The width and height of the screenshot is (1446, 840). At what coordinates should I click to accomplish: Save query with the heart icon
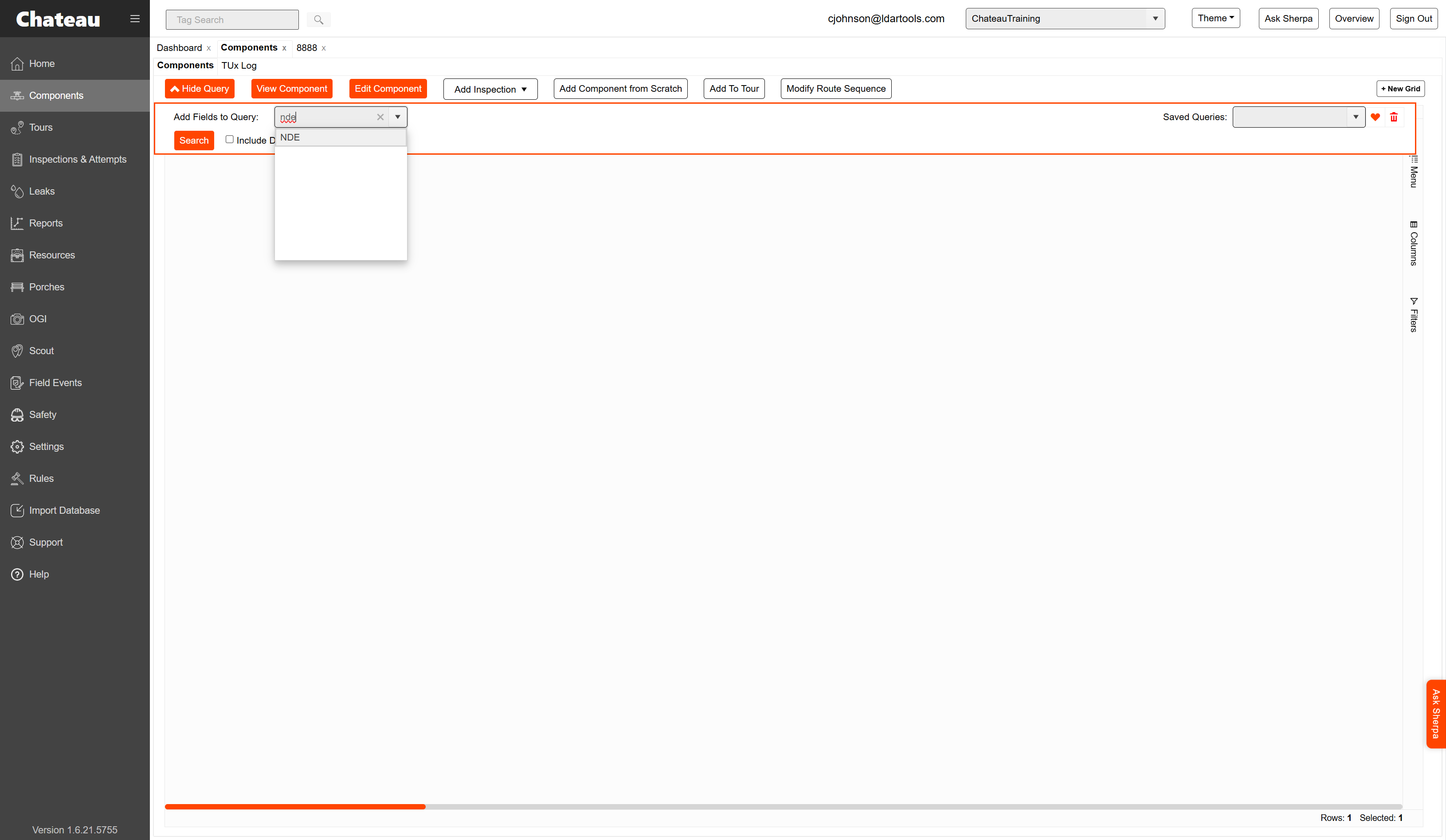point(1375,117)
